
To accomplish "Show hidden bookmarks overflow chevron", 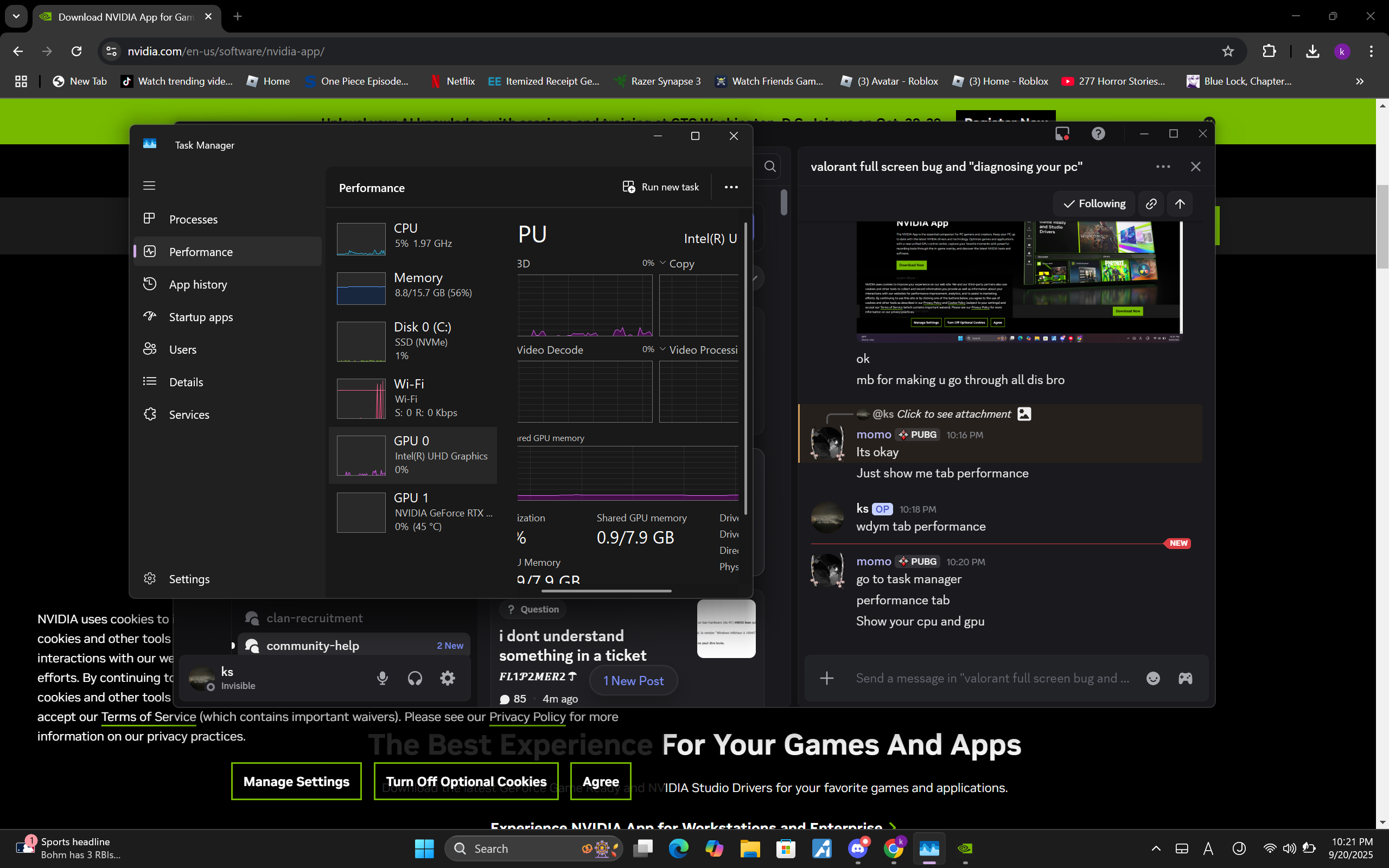I will tap(1359, 81).
